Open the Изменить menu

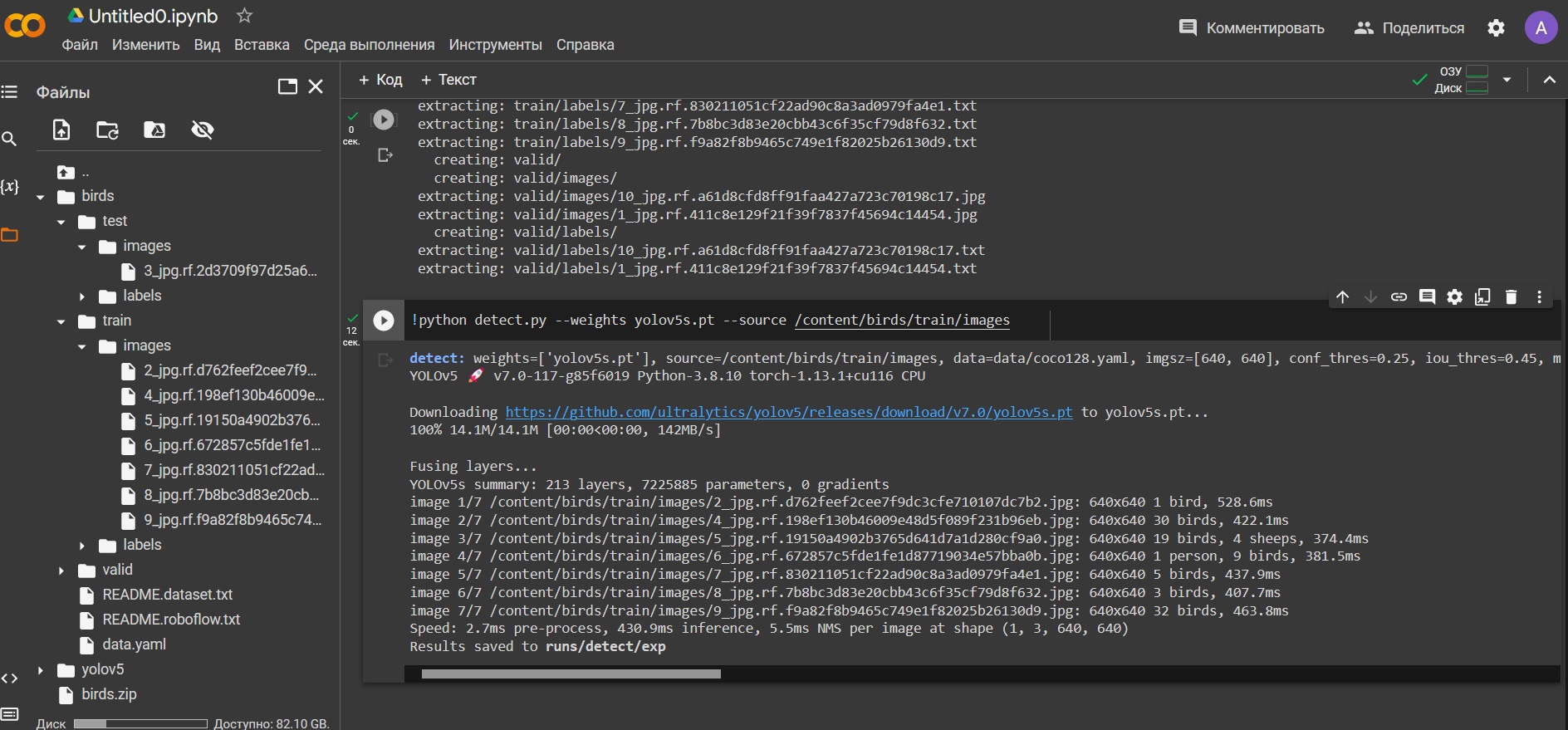click(x=146, y=45)
